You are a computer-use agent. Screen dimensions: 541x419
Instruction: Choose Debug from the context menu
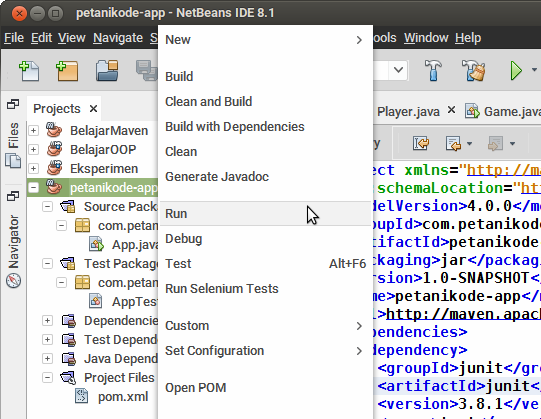pyautogui.click(x=265, y=239)
